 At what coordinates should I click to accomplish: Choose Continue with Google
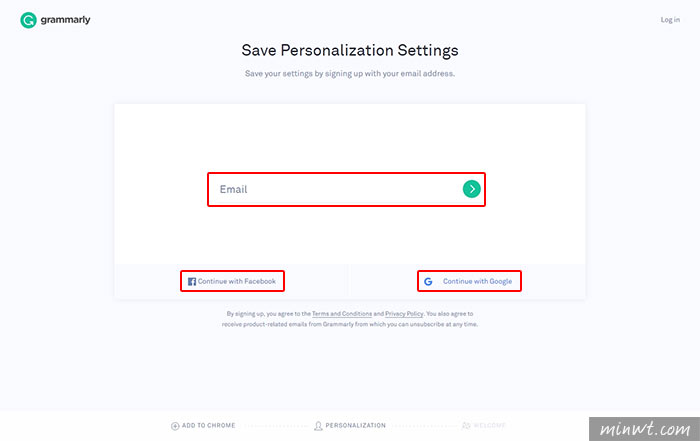click(x=469, y=281)
